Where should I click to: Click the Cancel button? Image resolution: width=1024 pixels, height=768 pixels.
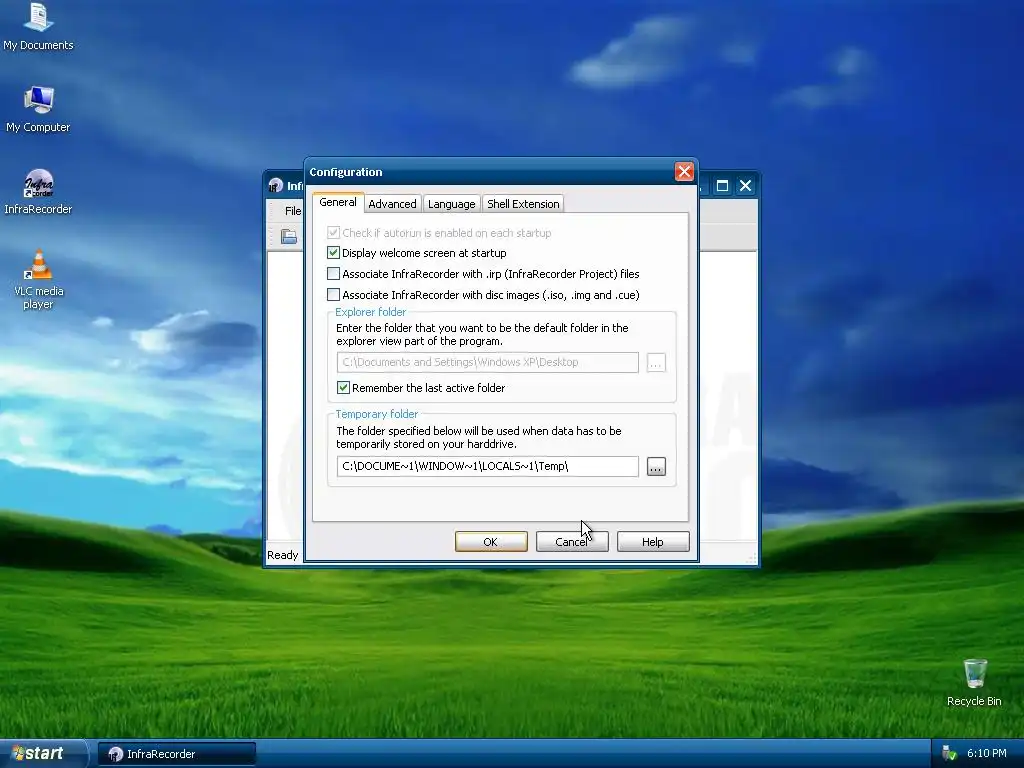[x=571, y=541]
